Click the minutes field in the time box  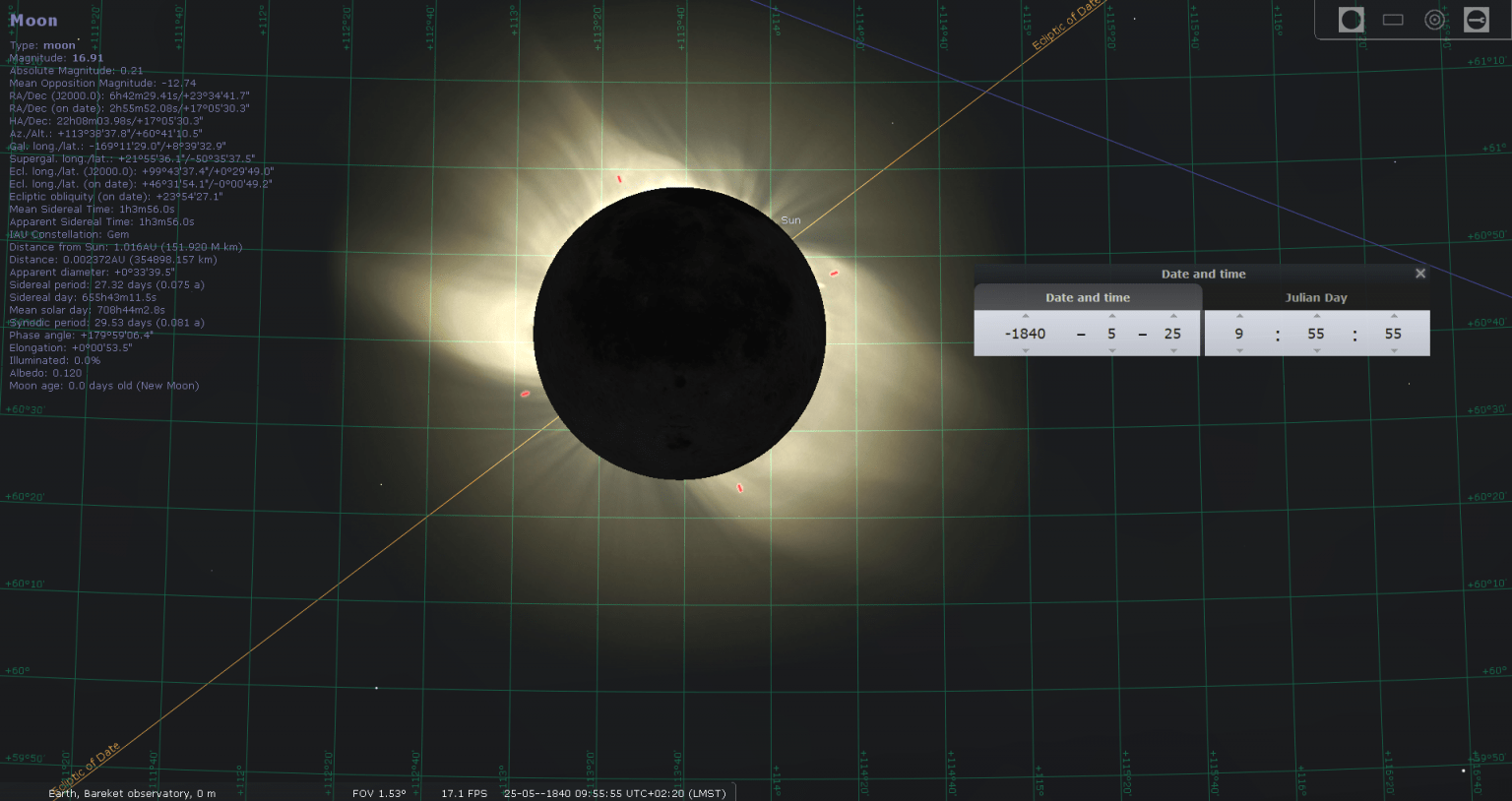(1316, 334)
